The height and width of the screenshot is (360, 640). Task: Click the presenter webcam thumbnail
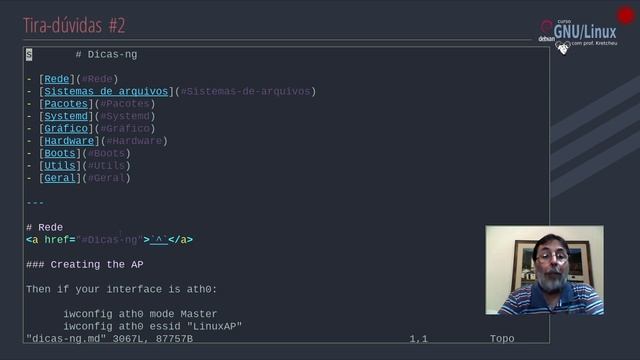(544, 270)
